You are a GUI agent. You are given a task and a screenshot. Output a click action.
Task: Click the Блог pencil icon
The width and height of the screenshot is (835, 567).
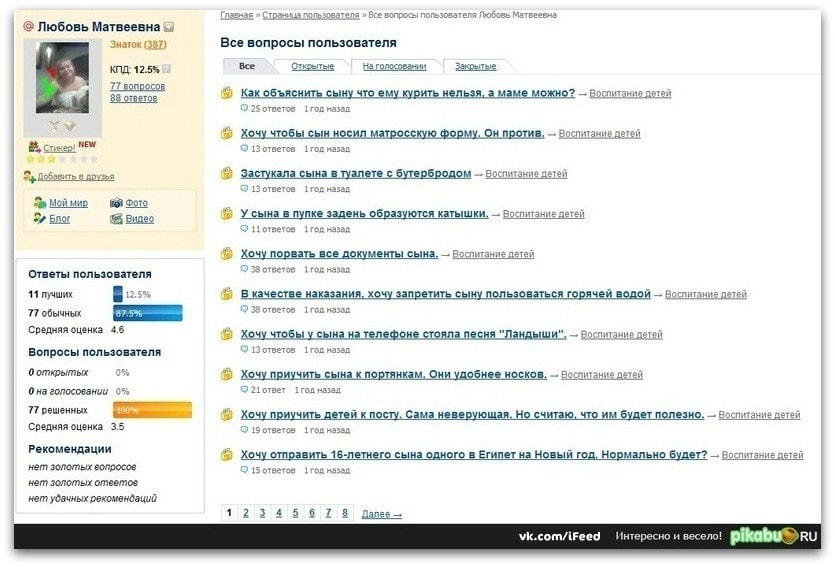39,218
